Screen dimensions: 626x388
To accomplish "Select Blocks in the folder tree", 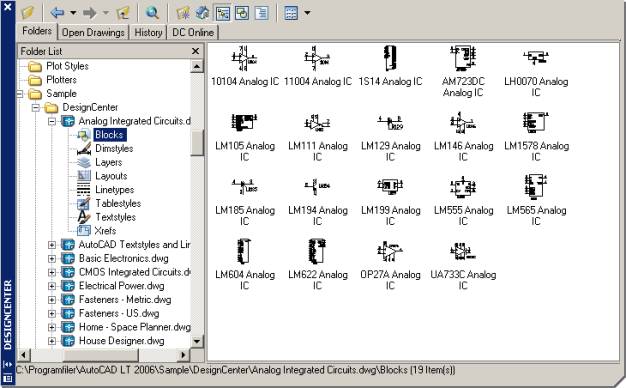I will click(109, 135).
